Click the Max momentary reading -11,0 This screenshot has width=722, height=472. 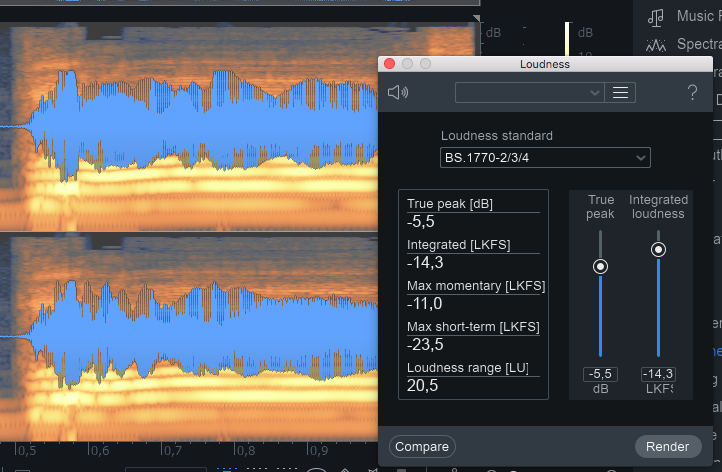(x=425, y=303)
